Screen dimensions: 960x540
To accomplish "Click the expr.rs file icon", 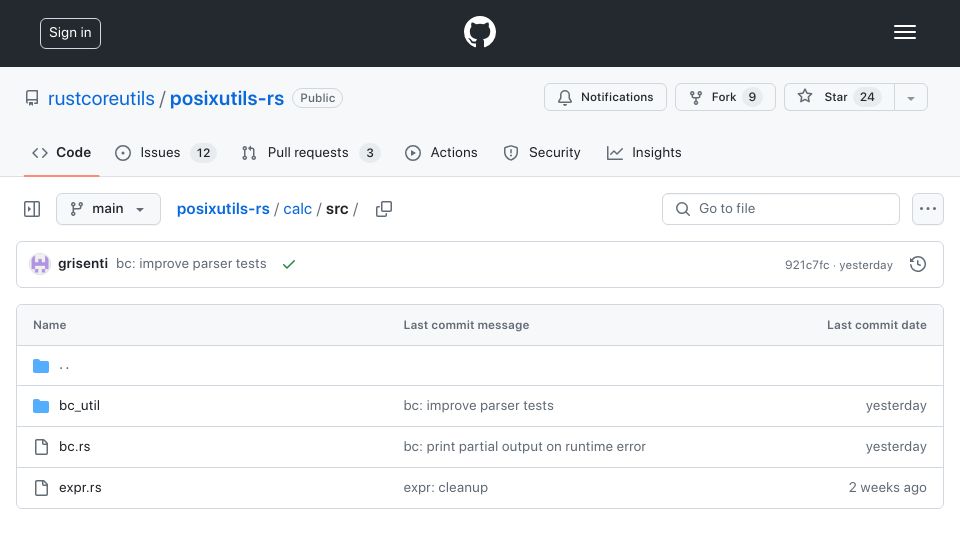I will coord(41,488).
